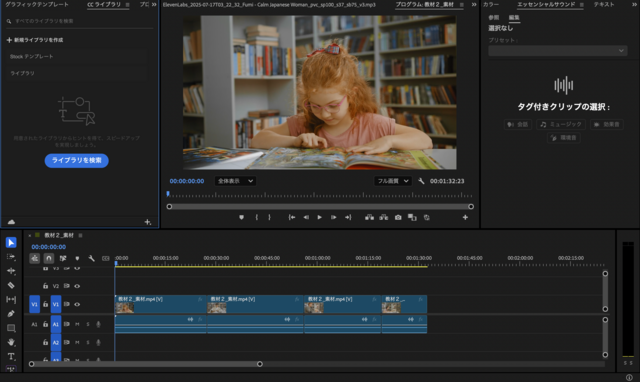Mute audio track A2
Viewport: 640px width, 382px height.
(x=77, y=342)
